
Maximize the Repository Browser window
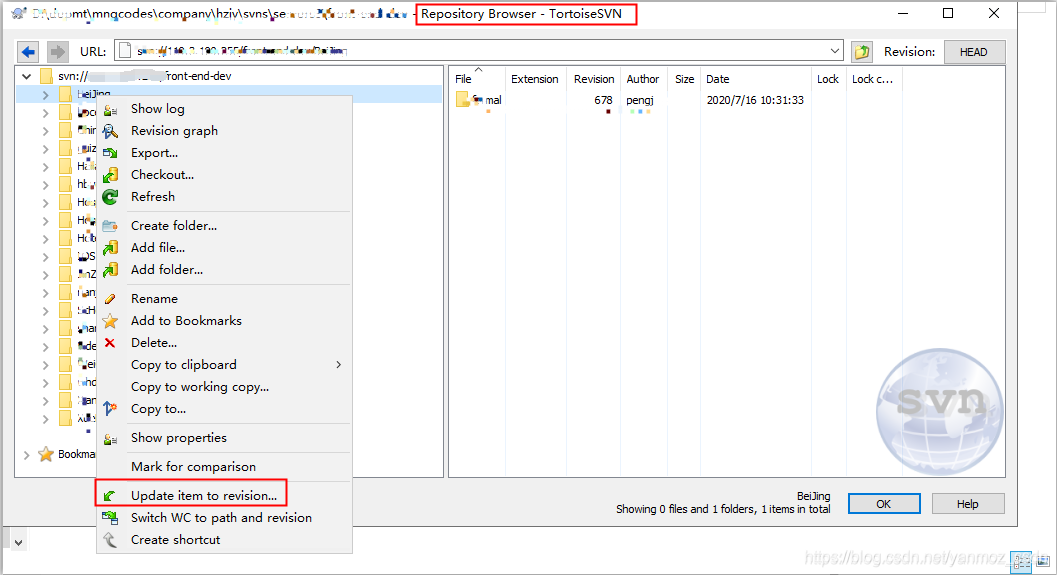pos(948,13)
